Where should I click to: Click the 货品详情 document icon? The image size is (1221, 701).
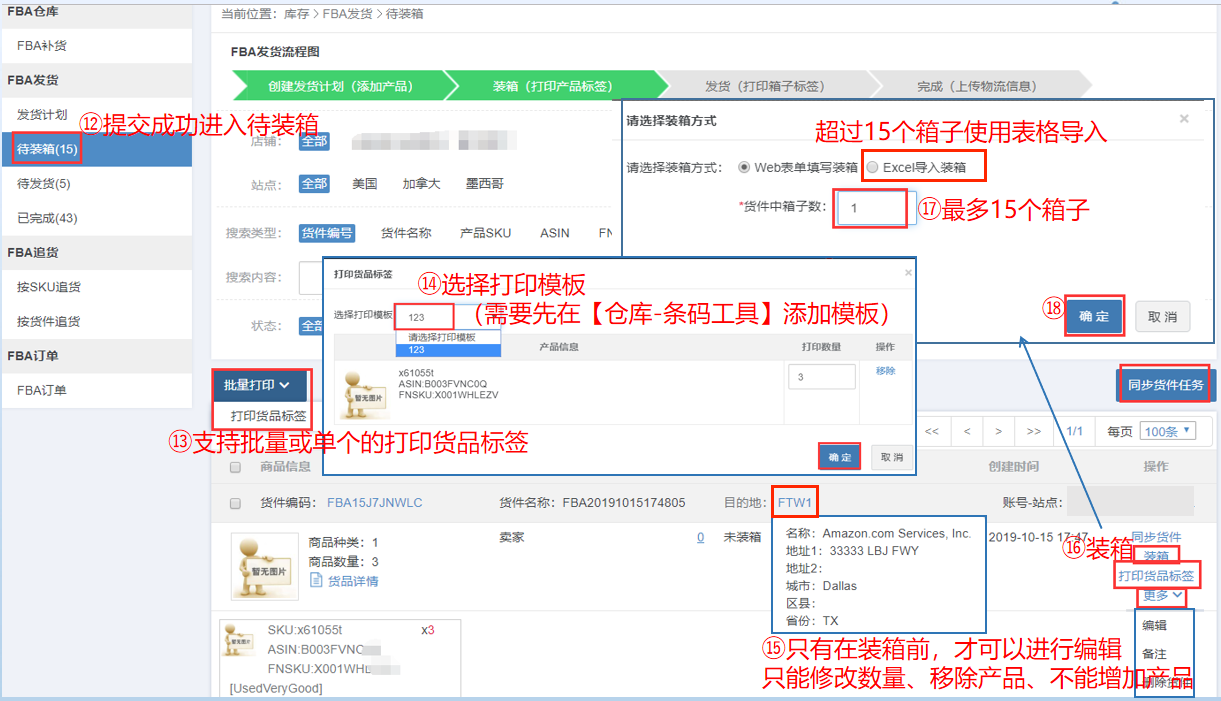[316, 581]
